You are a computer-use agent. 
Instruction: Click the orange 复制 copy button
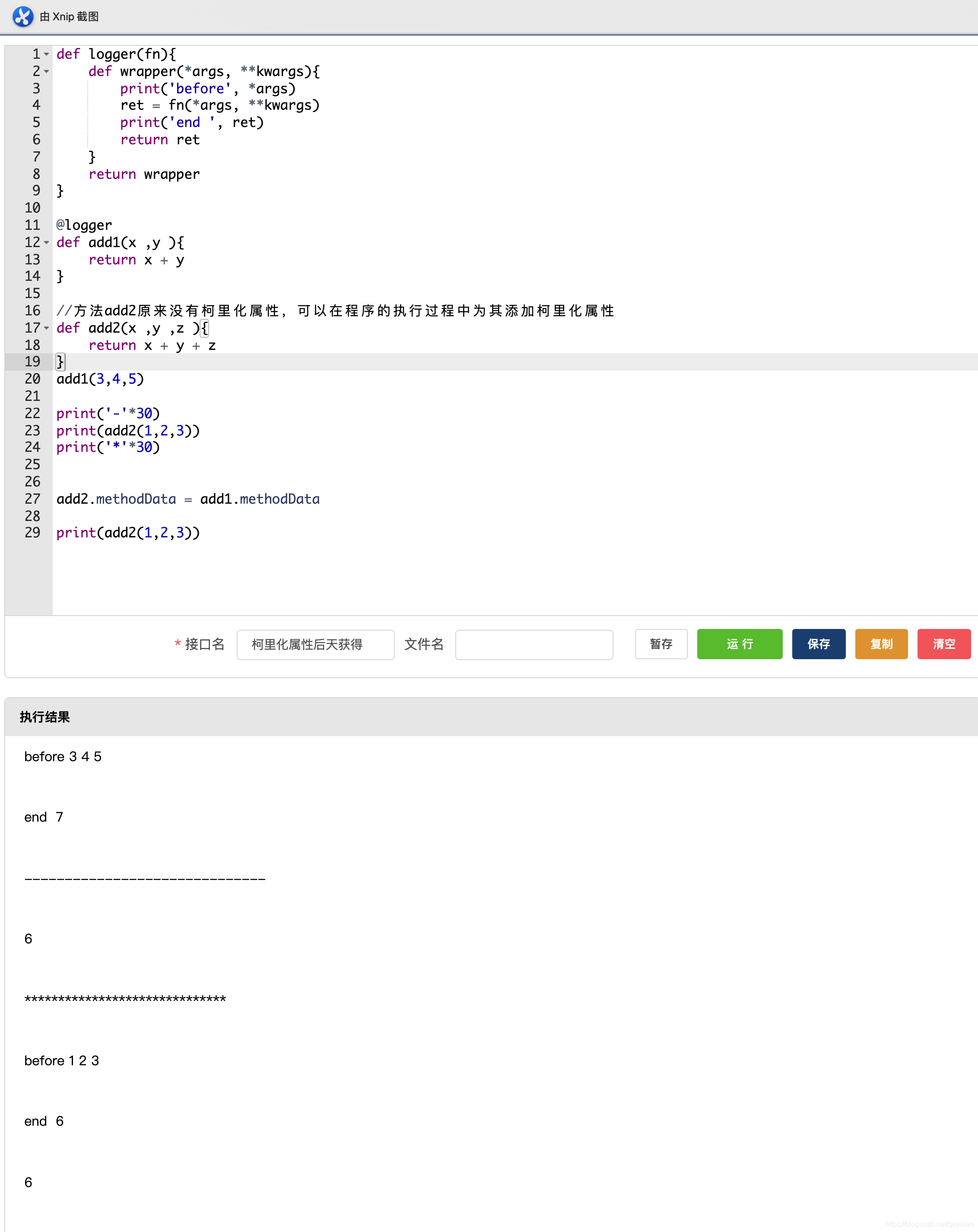point(881,644)
